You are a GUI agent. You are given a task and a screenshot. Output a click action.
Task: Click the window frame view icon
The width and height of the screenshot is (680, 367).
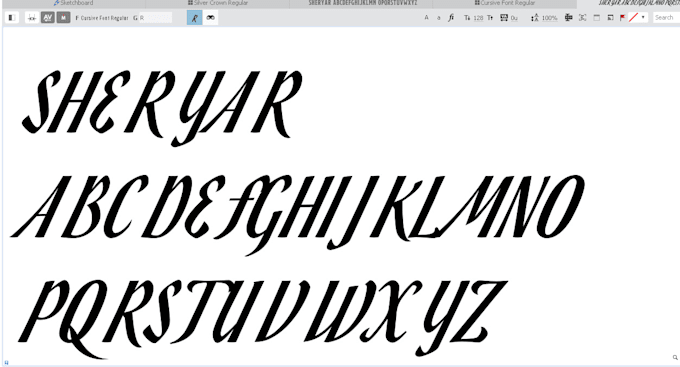[597, 18]
